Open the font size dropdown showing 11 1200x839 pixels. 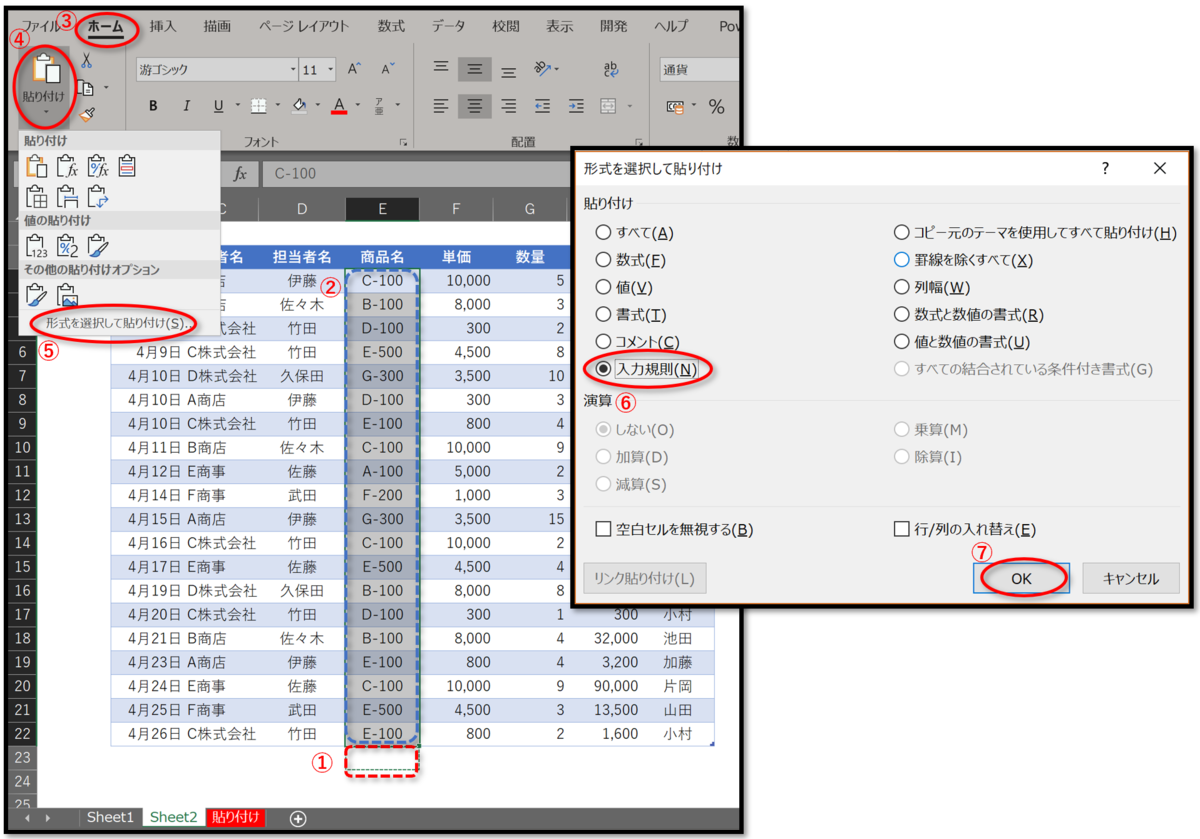click(330, 69)
